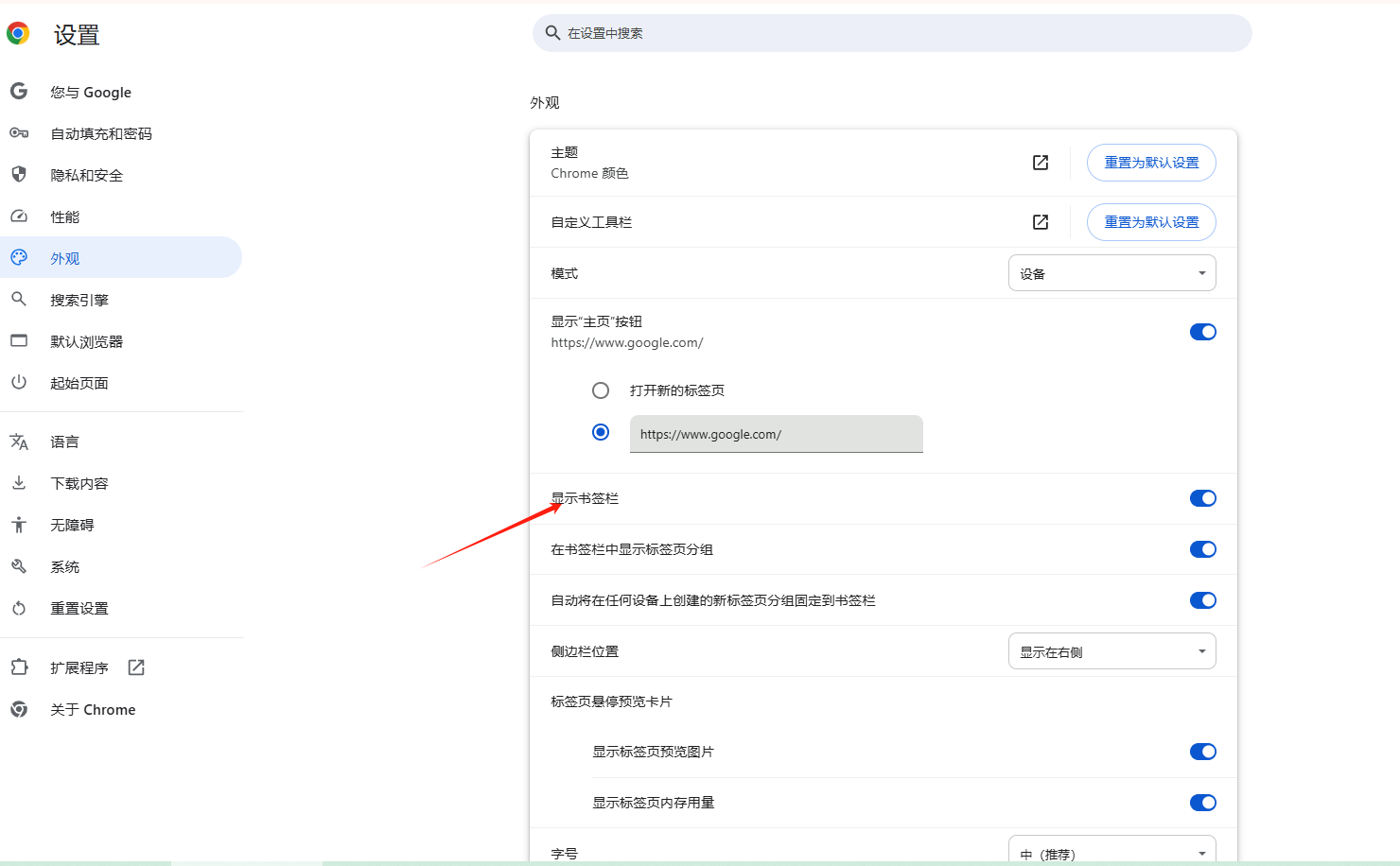Click the 系统 sidebar entry text
This screenshot has width=1400, height=866.
[x=65, y=566]
